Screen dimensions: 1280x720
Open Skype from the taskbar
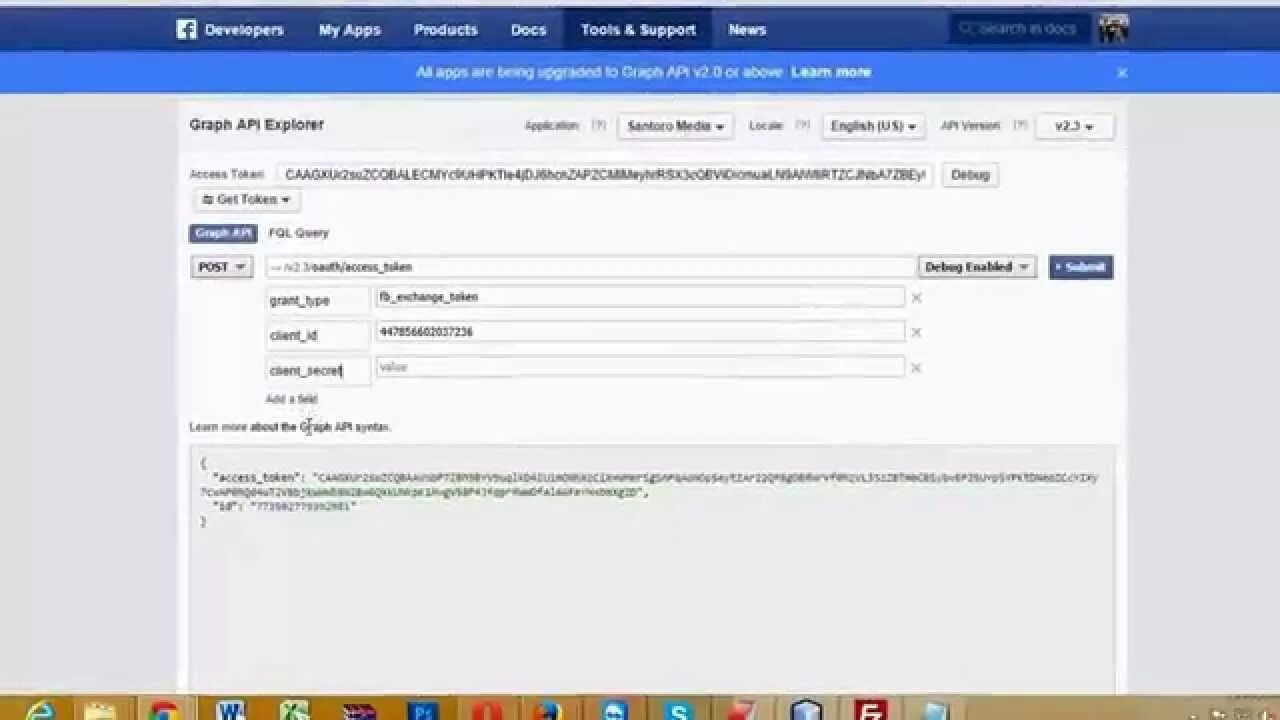pyautogui.click(x=679, y=709)
